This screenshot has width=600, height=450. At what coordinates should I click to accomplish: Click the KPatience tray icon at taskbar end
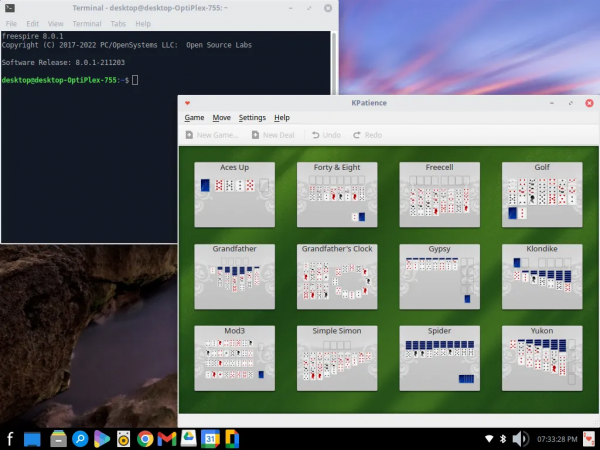[x=589, y=439]
